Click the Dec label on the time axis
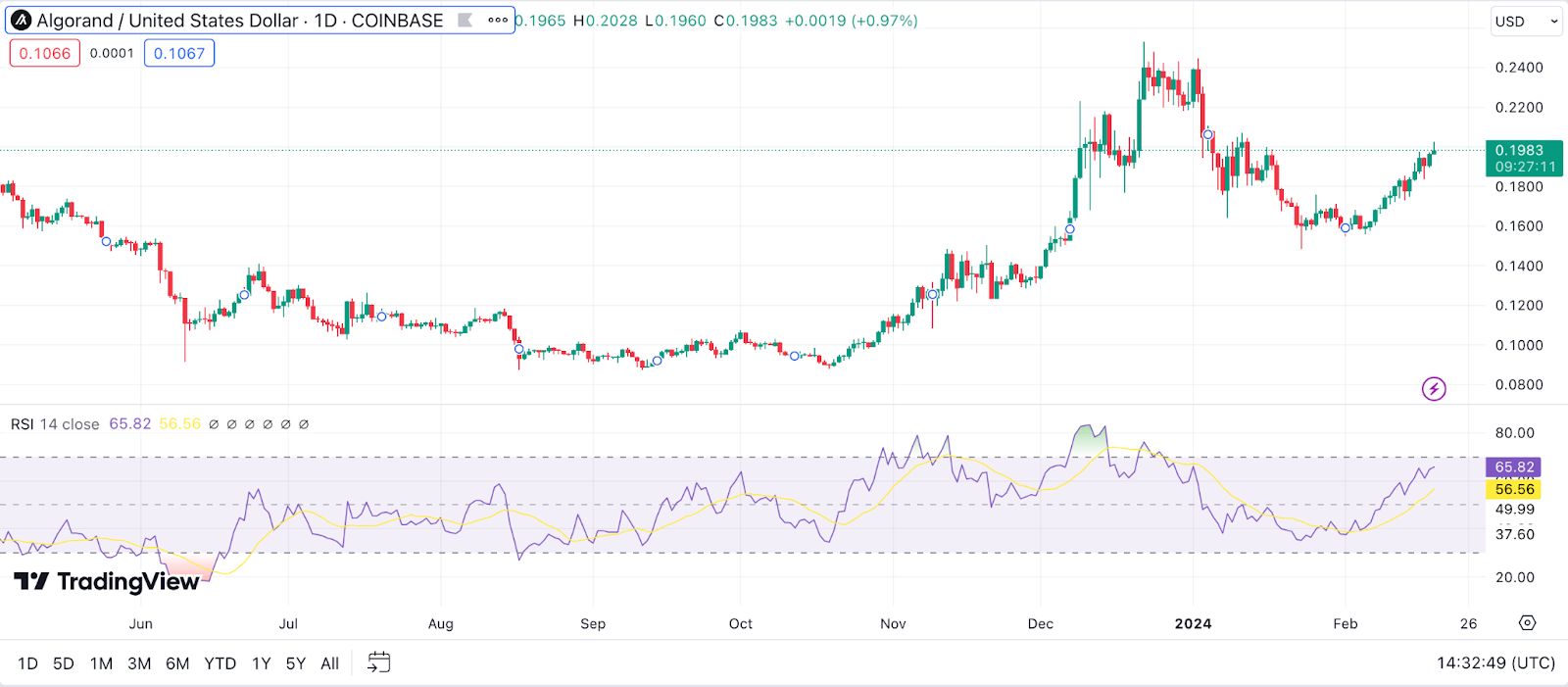Image resolution: width=1568 pixels, height=687 pixels. point(1041,624)
